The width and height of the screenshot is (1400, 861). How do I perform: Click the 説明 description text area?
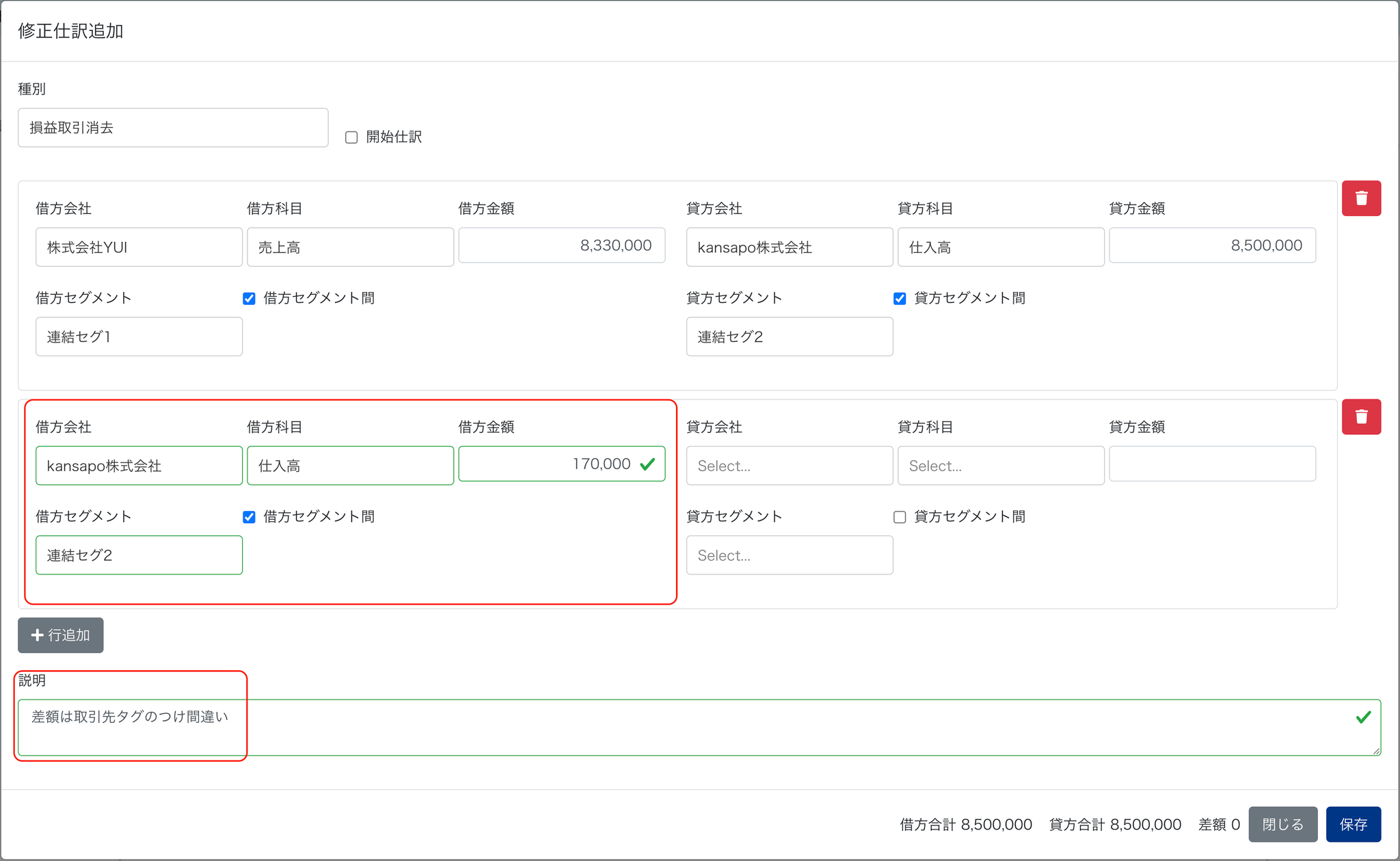coord(699,727)
